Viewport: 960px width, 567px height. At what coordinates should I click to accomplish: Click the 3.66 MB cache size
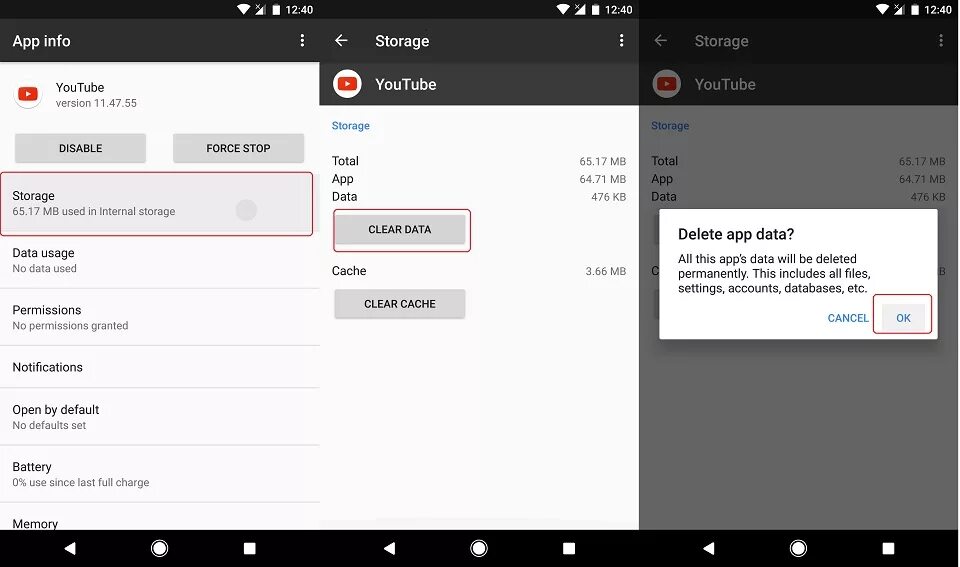[x=606, y=271]
